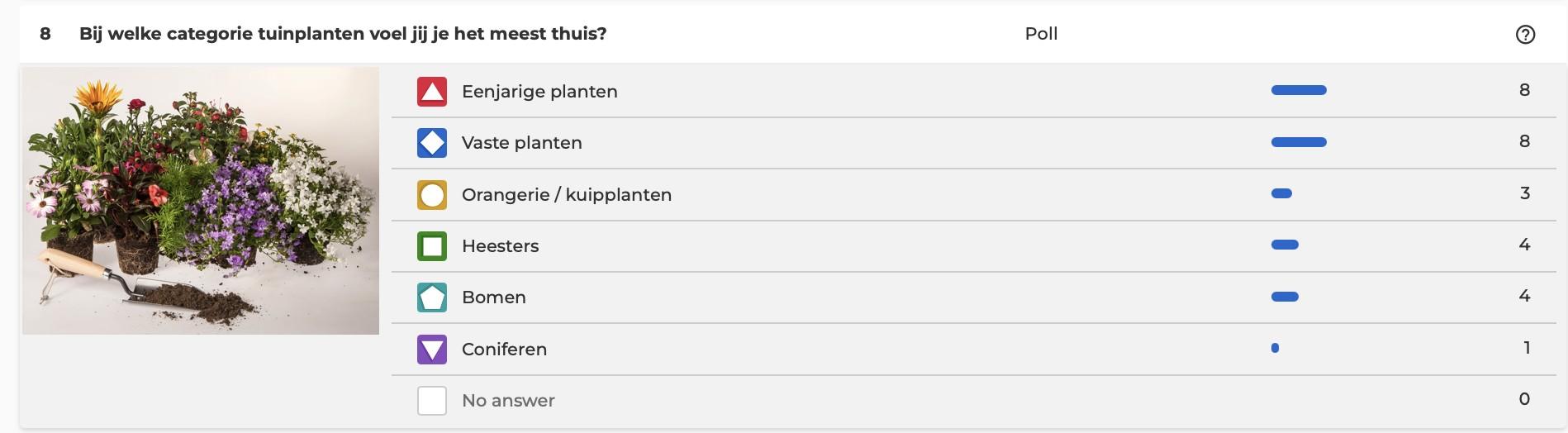Click the green square icon for Heesters
The height and width of the screenshot is (433, 1568).
click(x=432, y=246)
